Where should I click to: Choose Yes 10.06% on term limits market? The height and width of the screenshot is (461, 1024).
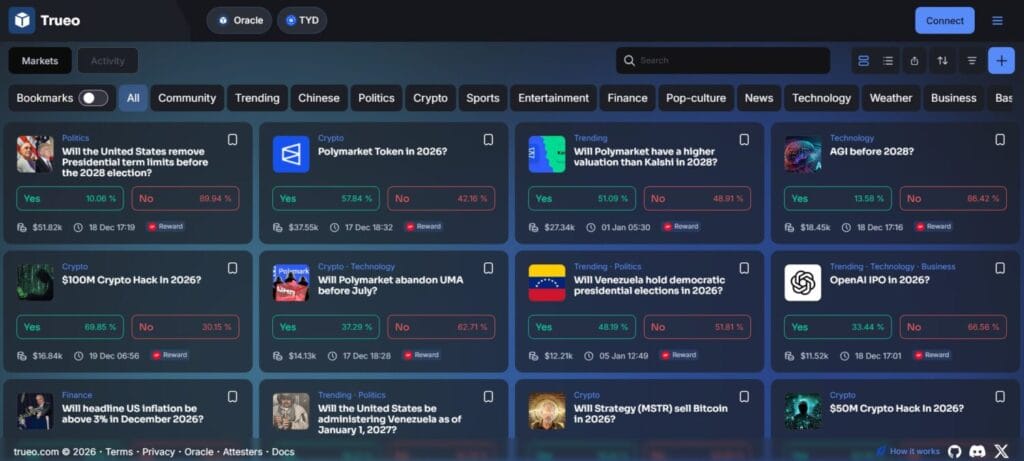click(70, 199)
